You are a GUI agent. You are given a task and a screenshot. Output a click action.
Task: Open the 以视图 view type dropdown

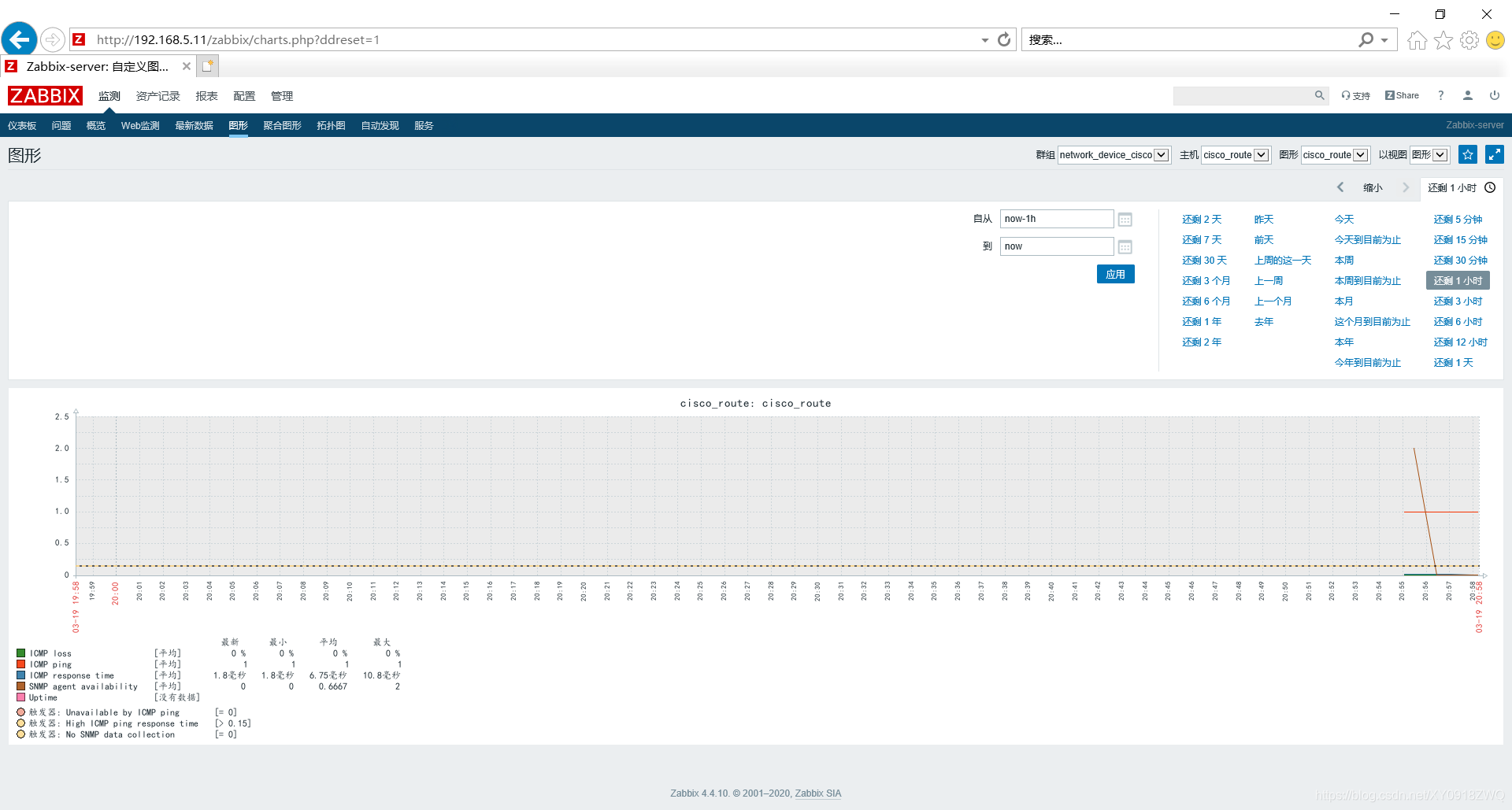[x=1429, y=155]
